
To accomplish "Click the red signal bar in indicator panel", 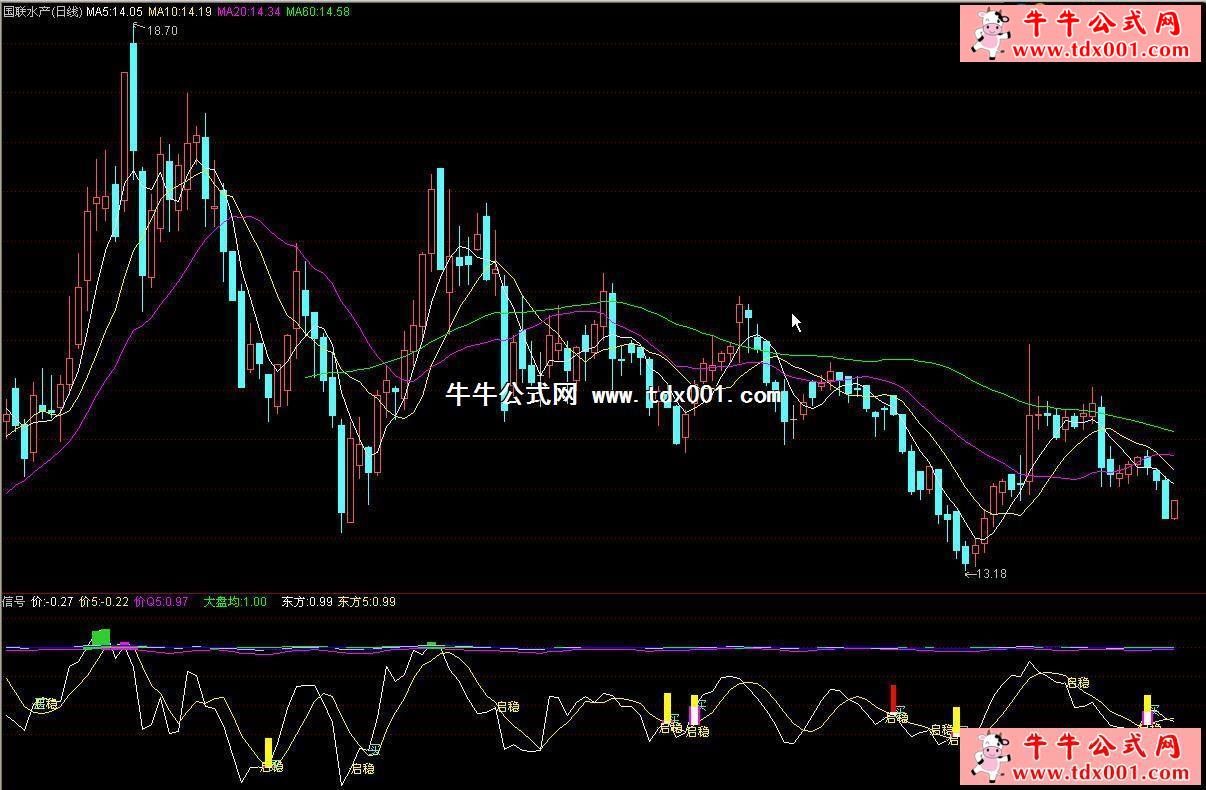I will click(x=893, y=698).
